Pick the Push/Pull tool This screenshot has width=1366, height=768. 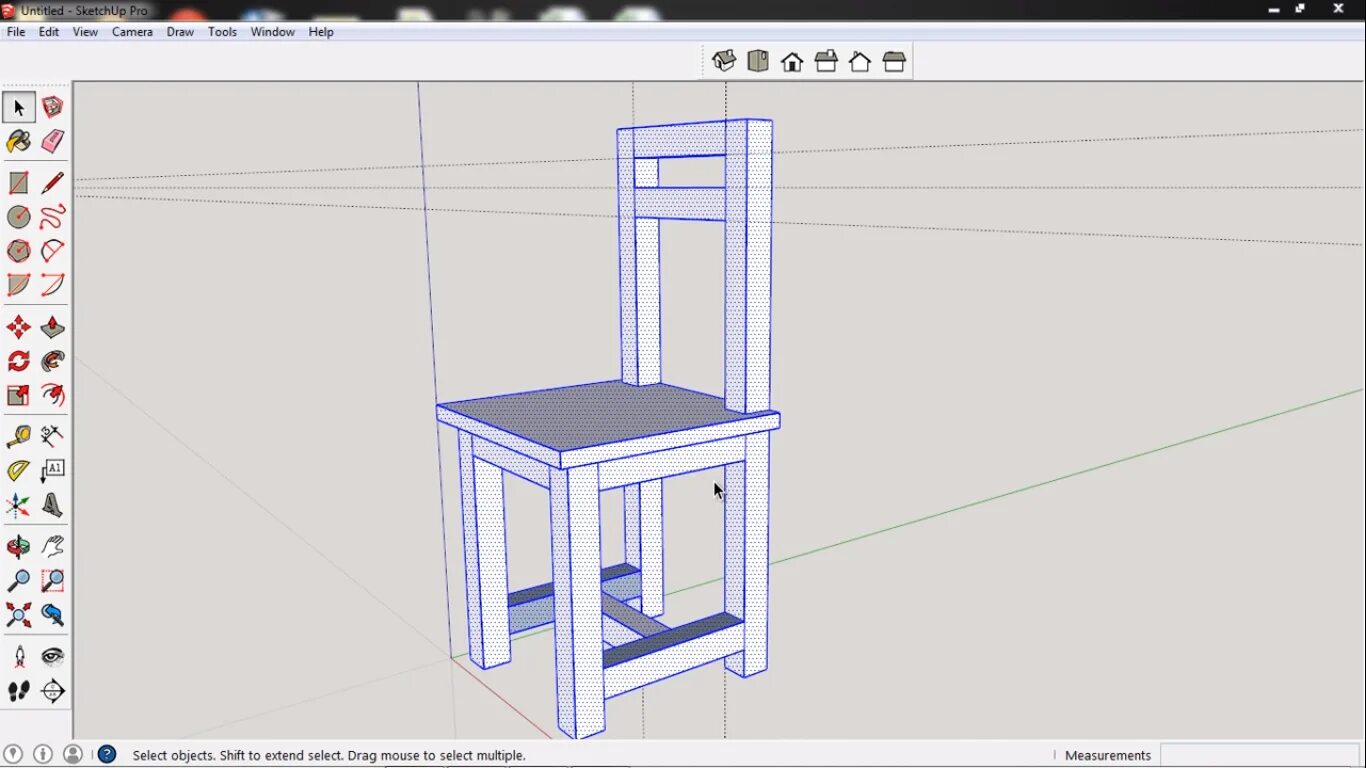pos(53,328)
